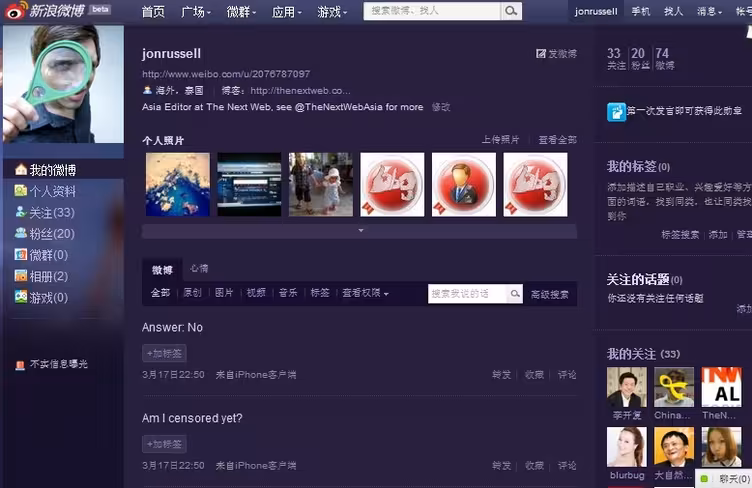This screenshot has width=752, height=488.
Task: Open the 查看权限 filter dropdown
Action: pos(365,293)
